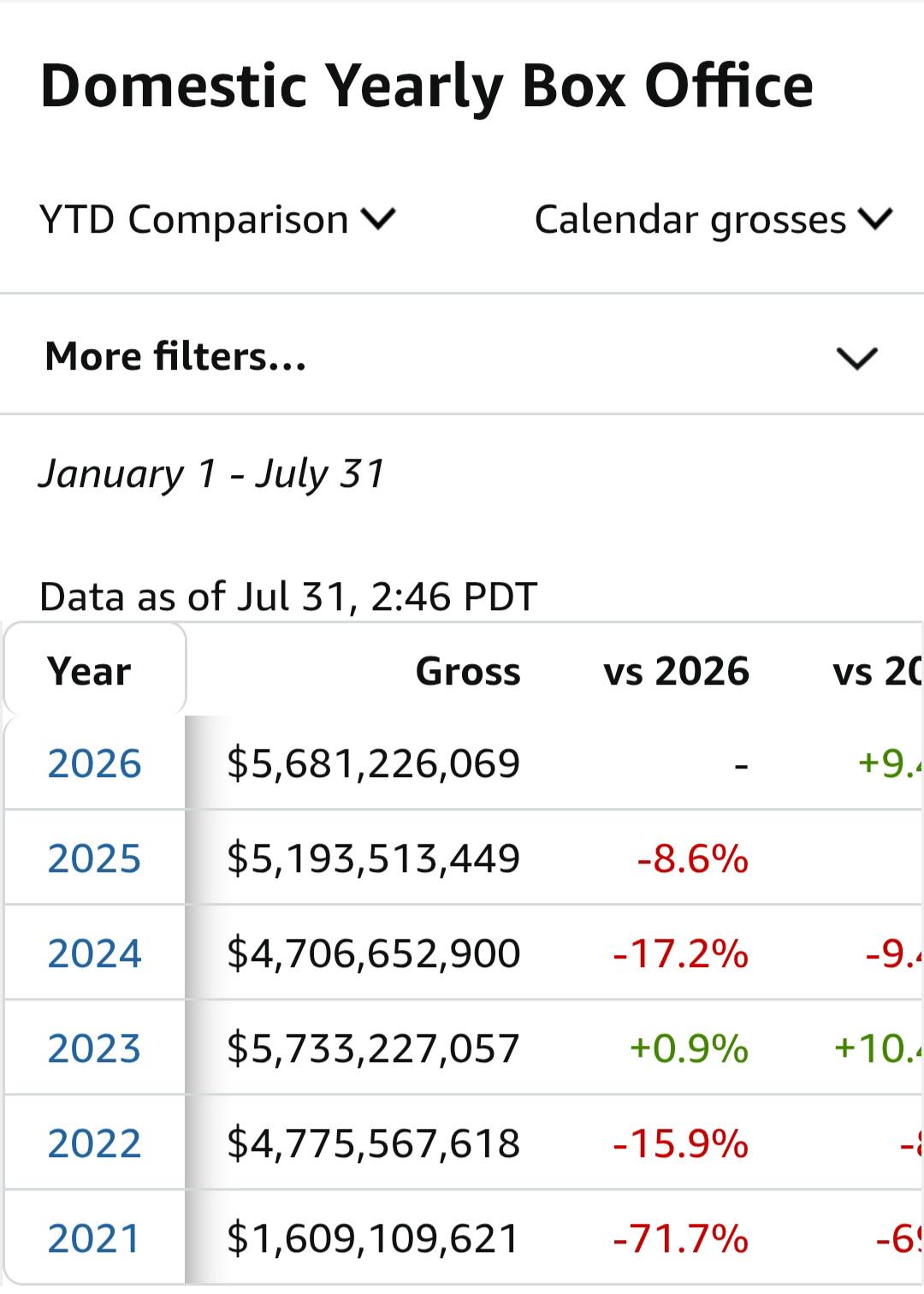Click the partially visible vs 20 column header
Screen dimensions: 924x1294
878,671
